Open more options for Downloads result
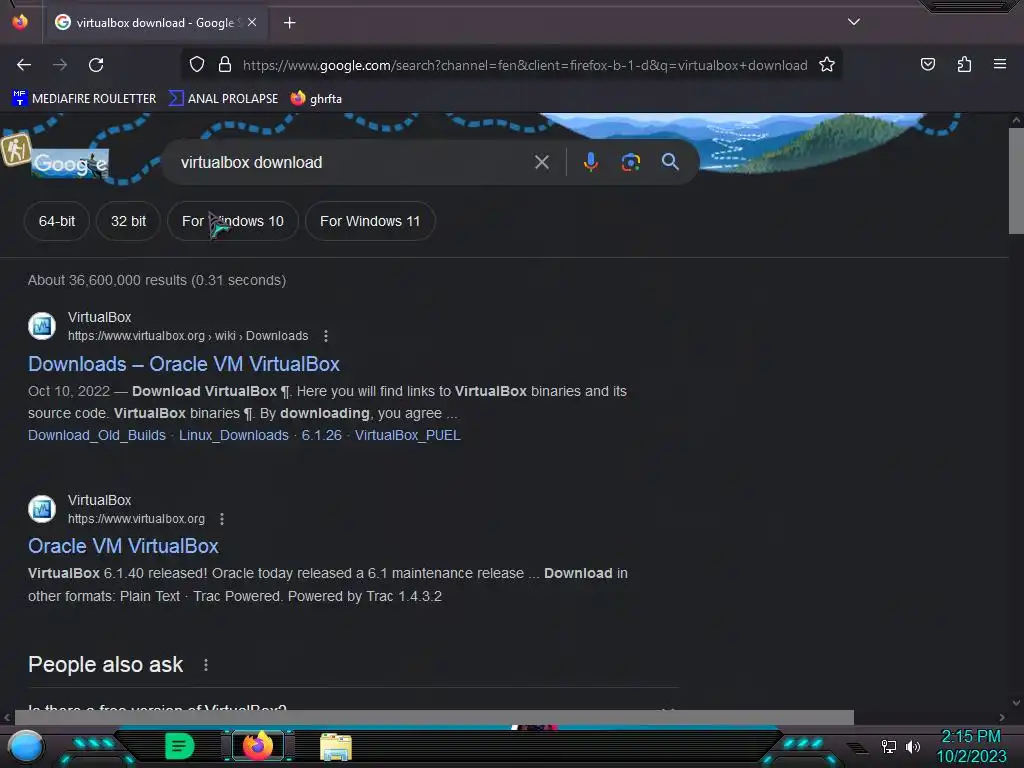The height and width of the screenshot is (768, 1024). (x=326, y=336)
